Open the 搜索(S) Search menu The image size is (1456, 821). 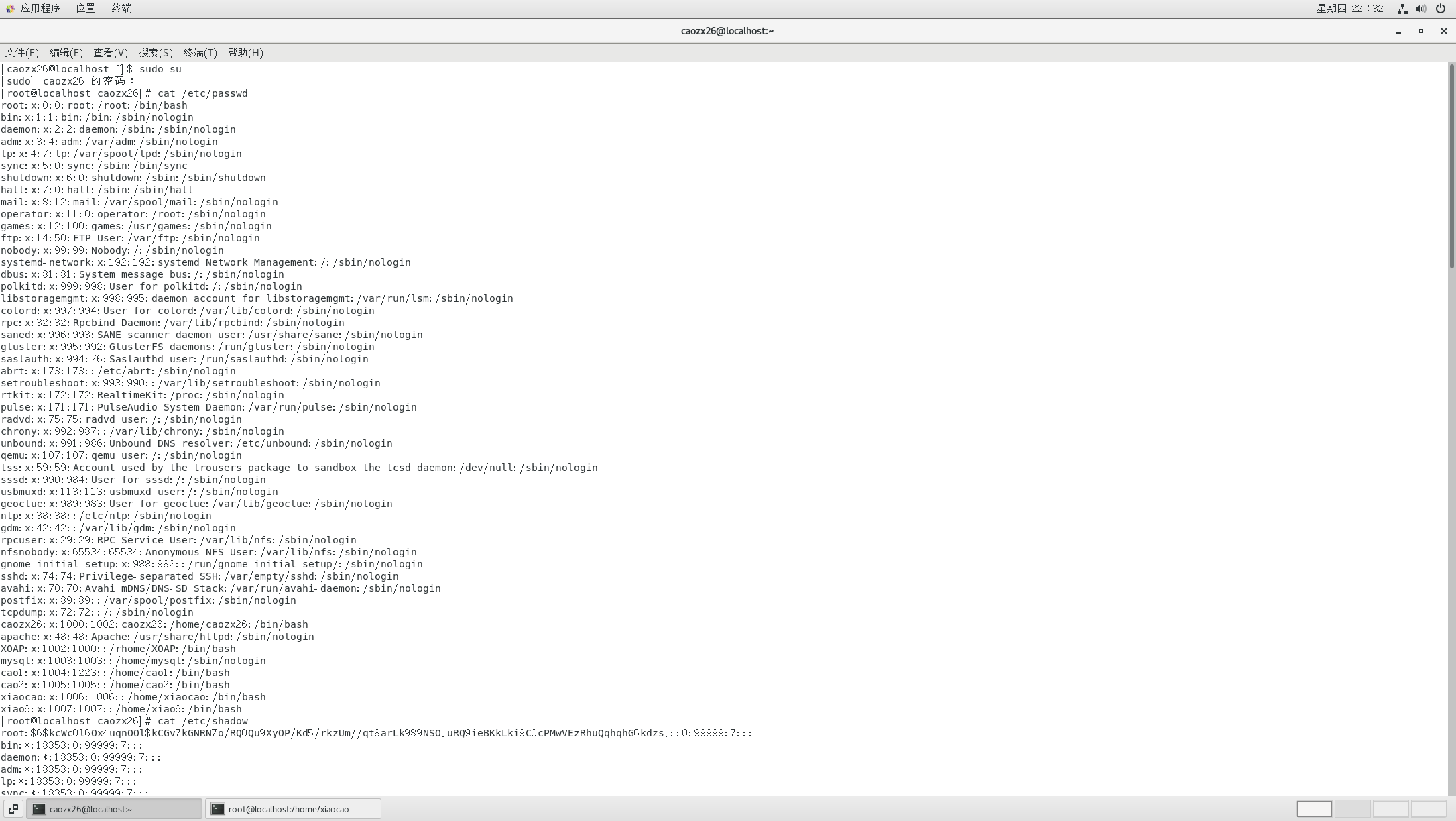[x=156, y=52]
